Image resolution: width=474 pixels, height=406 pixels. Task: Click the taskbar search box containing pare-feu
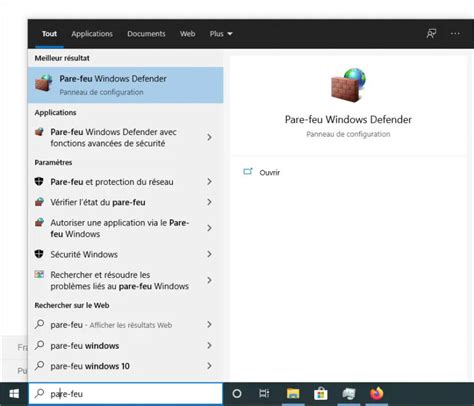(x=126, y=394)
